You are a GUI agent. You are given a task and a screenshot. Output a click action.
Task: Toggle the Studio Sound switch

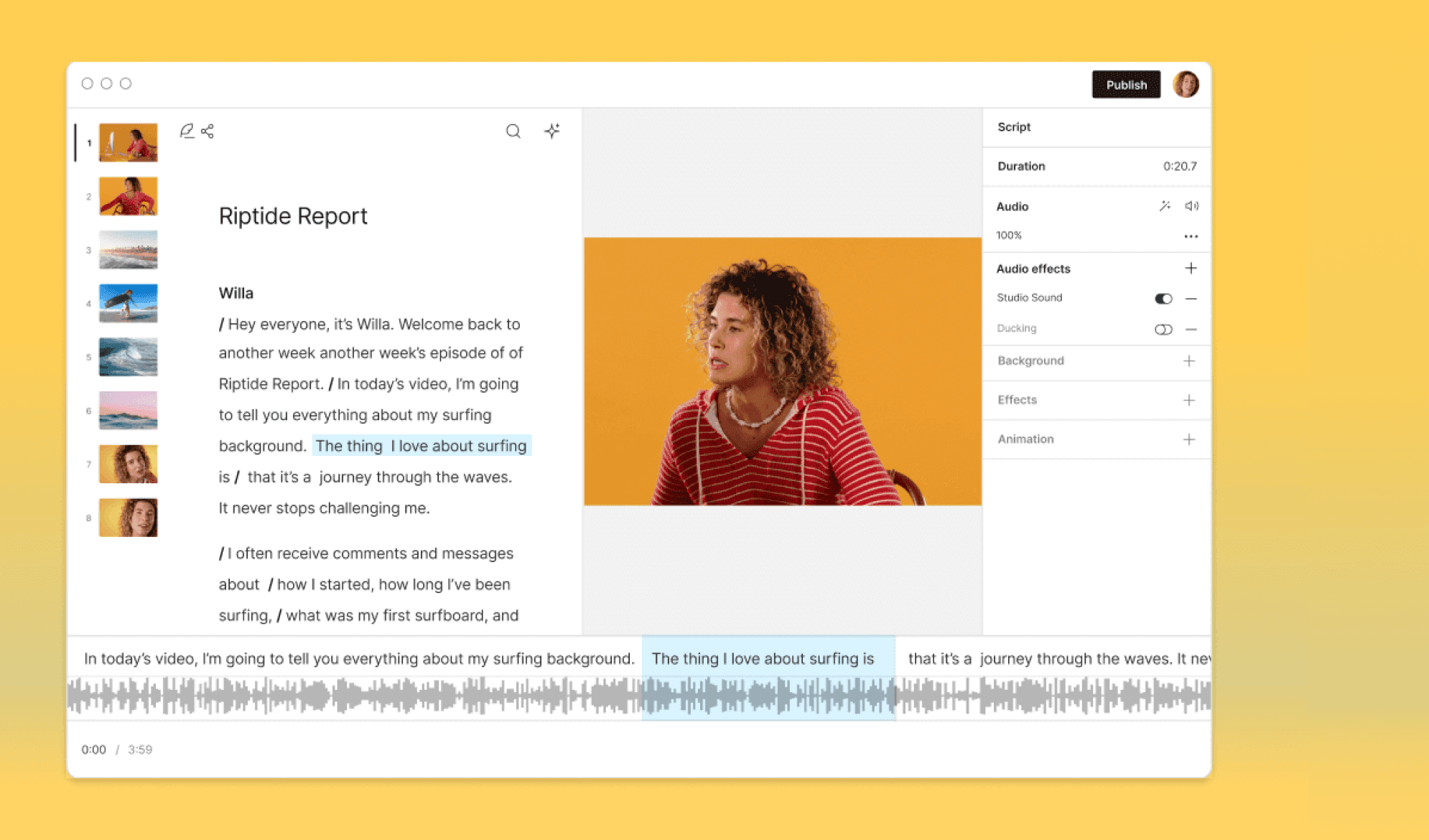pos(1163,299)
